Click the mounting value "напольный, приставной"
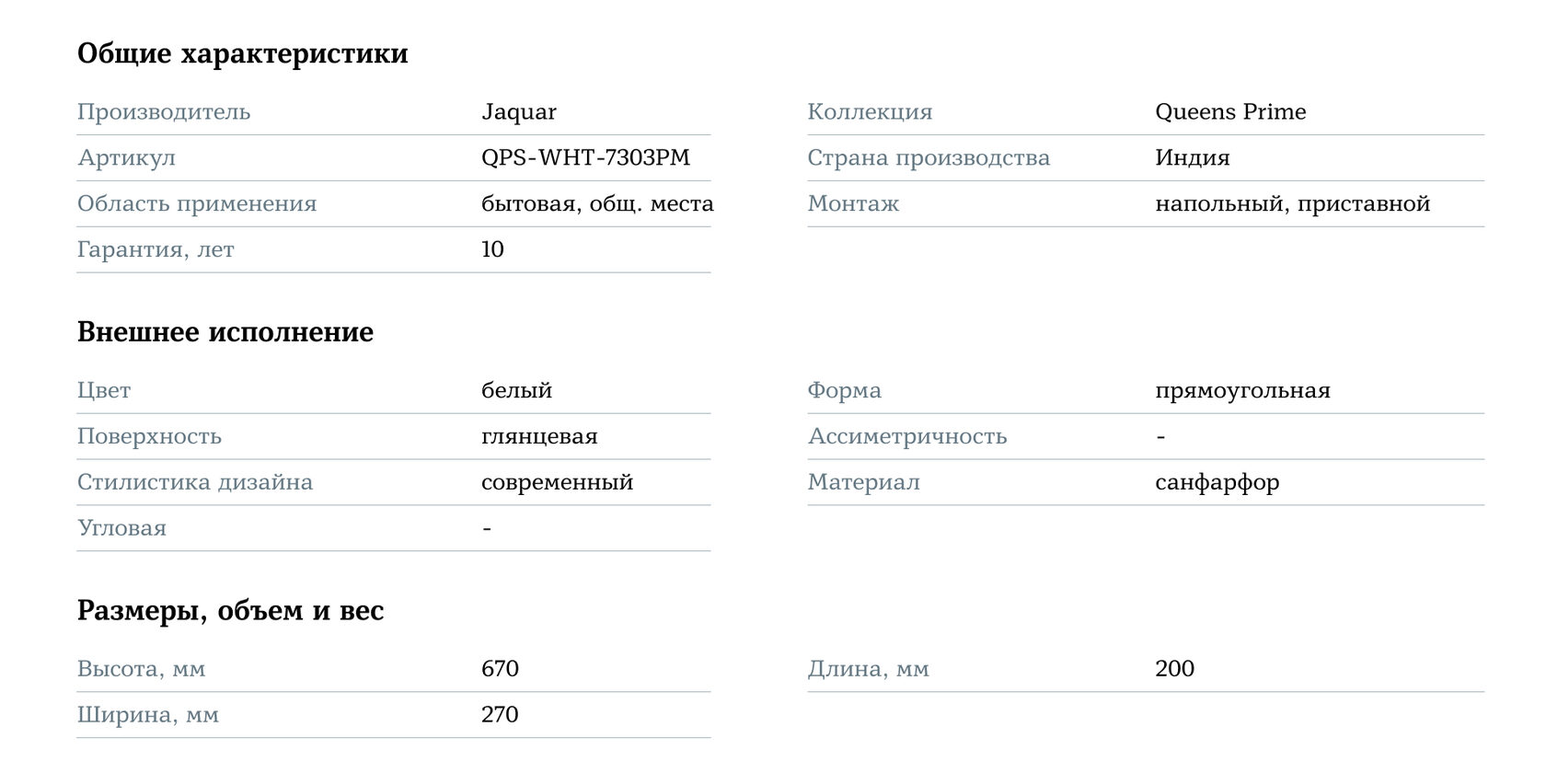This screenshot has height=784, width=1546. [x=1292, y=204]
